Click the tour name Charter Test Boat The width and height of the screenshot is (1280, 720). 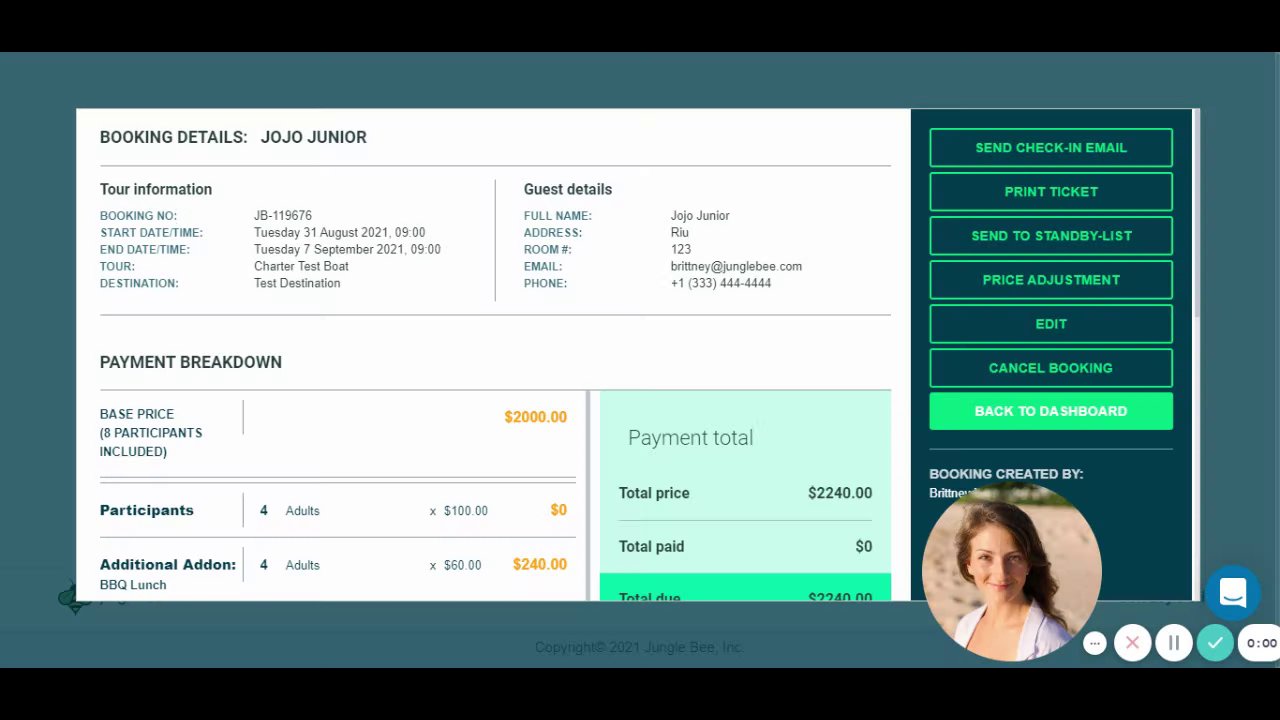(x=301, y=267)
